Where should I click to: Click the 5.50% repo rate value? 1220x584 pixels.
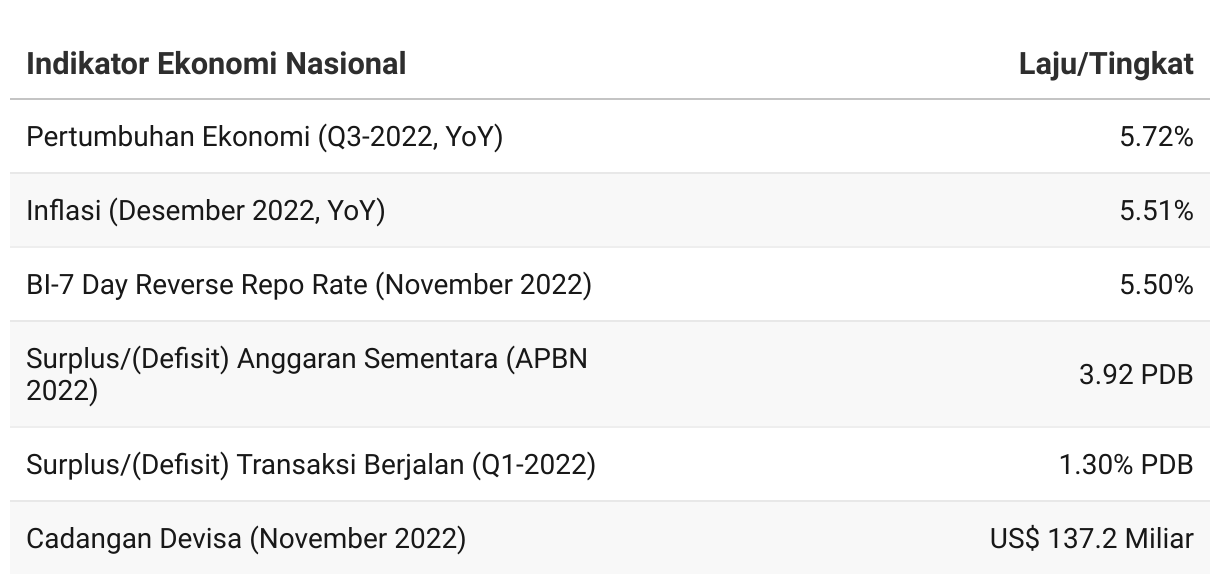click(x=1157, y=285)
